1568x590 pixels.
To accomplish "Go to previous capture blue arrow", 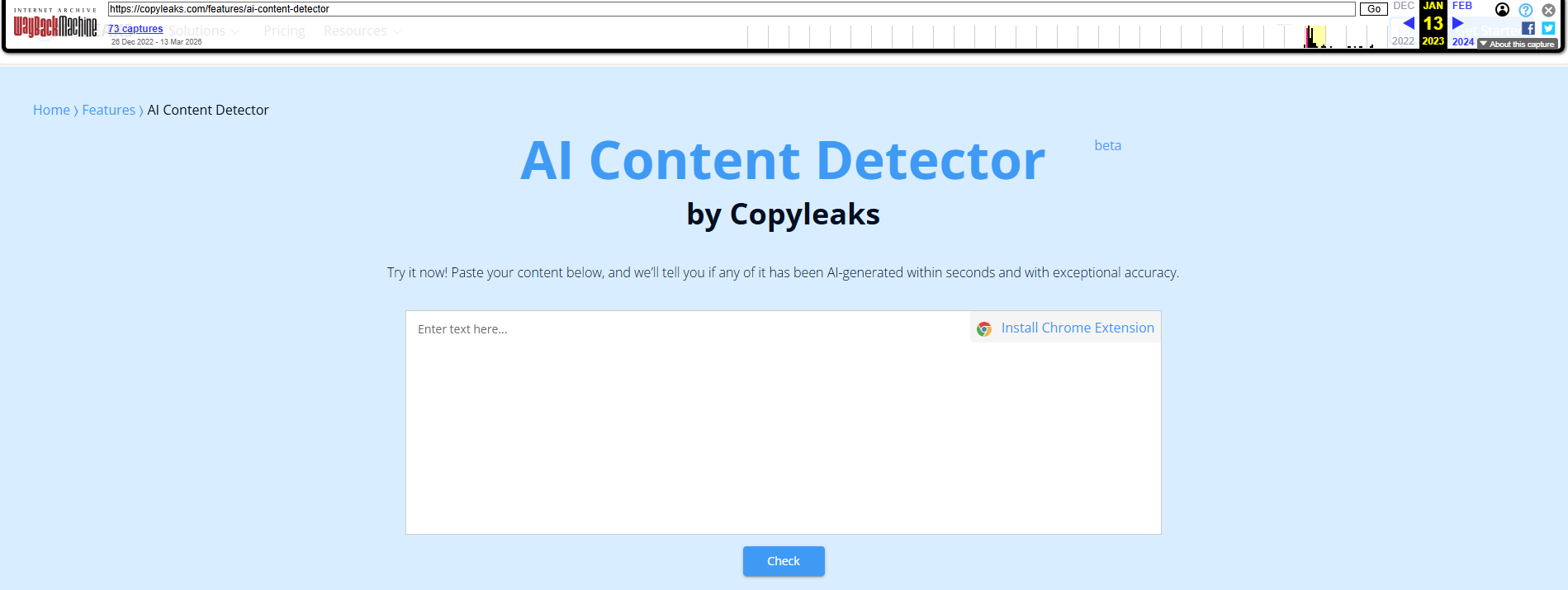I will point(1409,23).
